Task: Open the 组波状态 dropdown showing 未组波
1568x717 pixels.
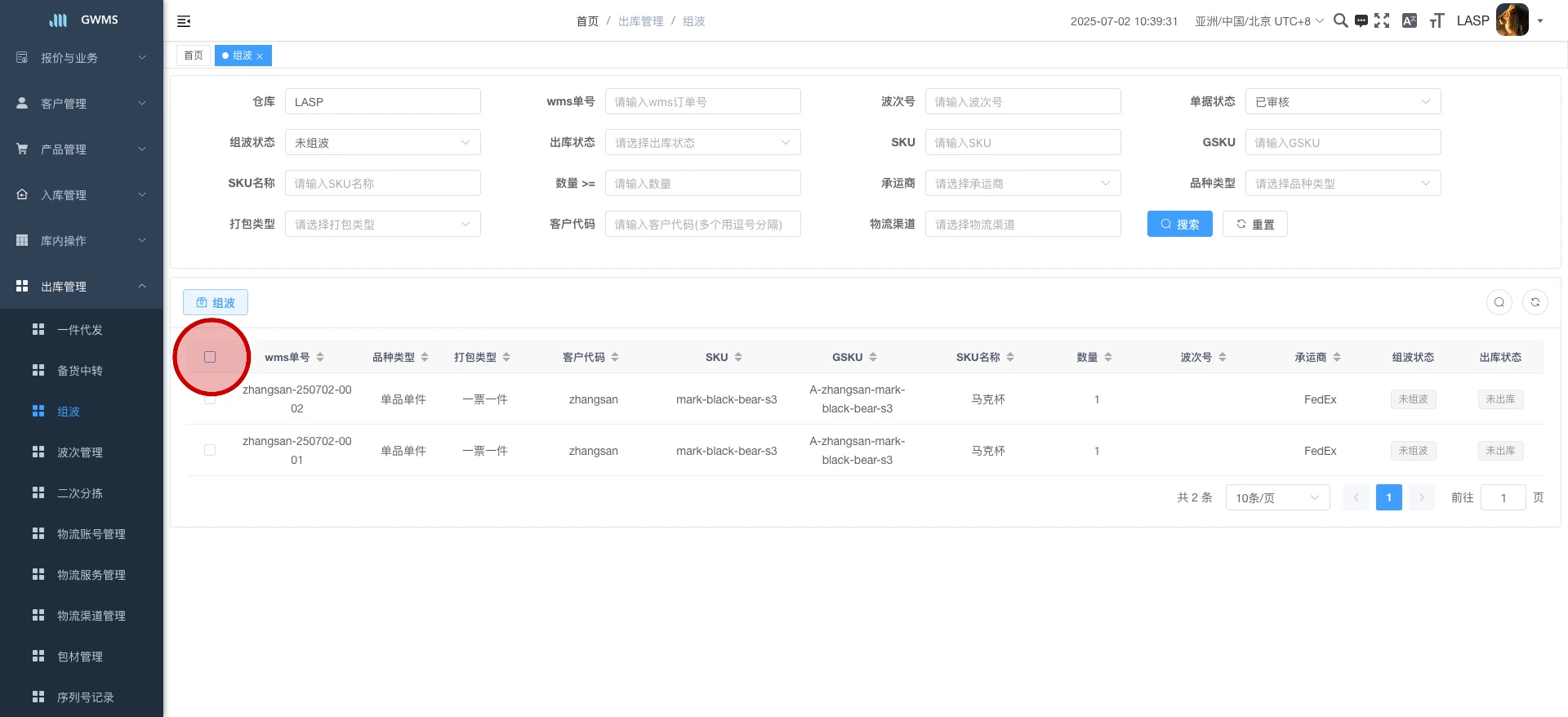Action: coord(382,143)
